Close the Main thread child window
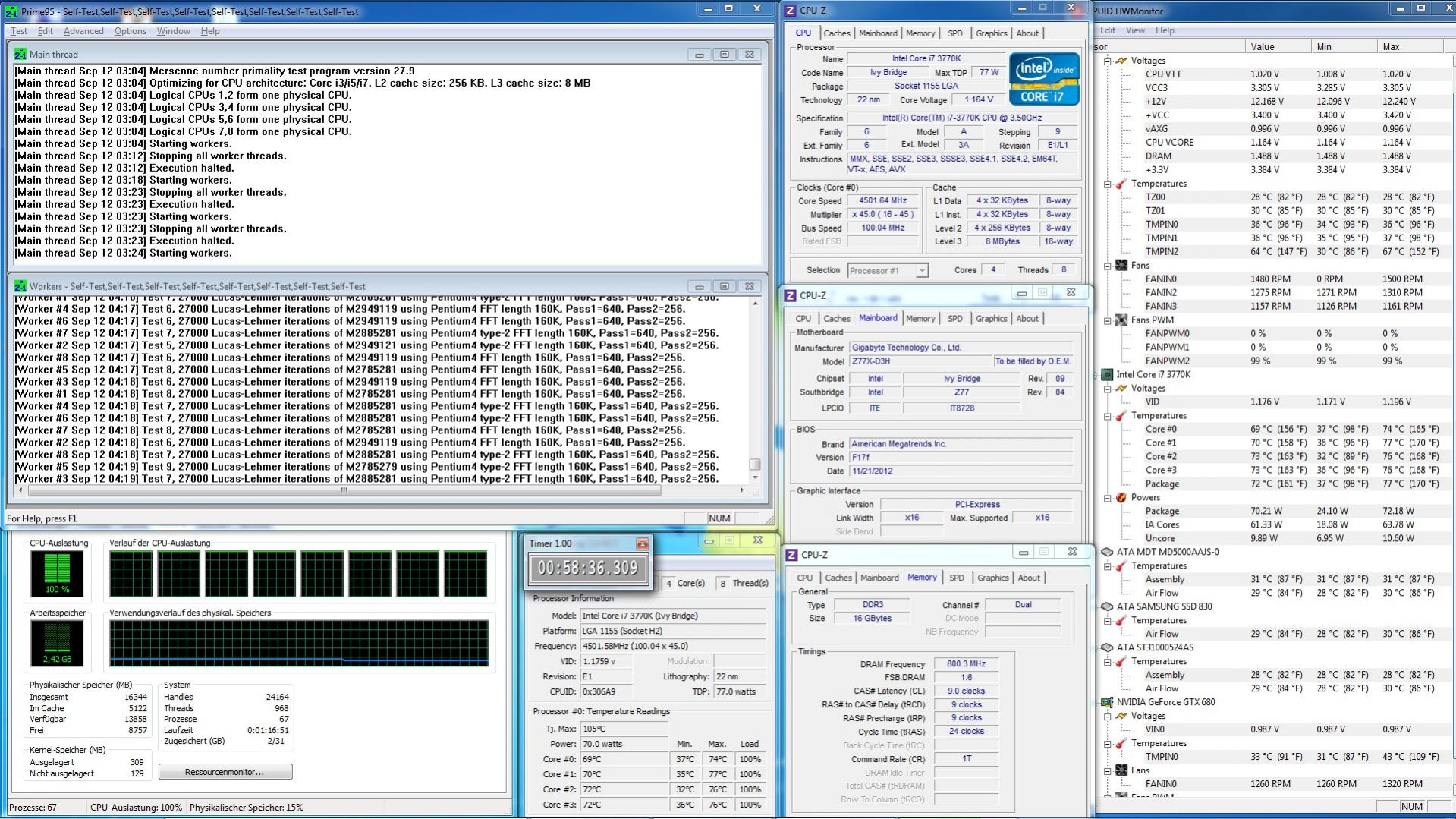 click(750, 54)
